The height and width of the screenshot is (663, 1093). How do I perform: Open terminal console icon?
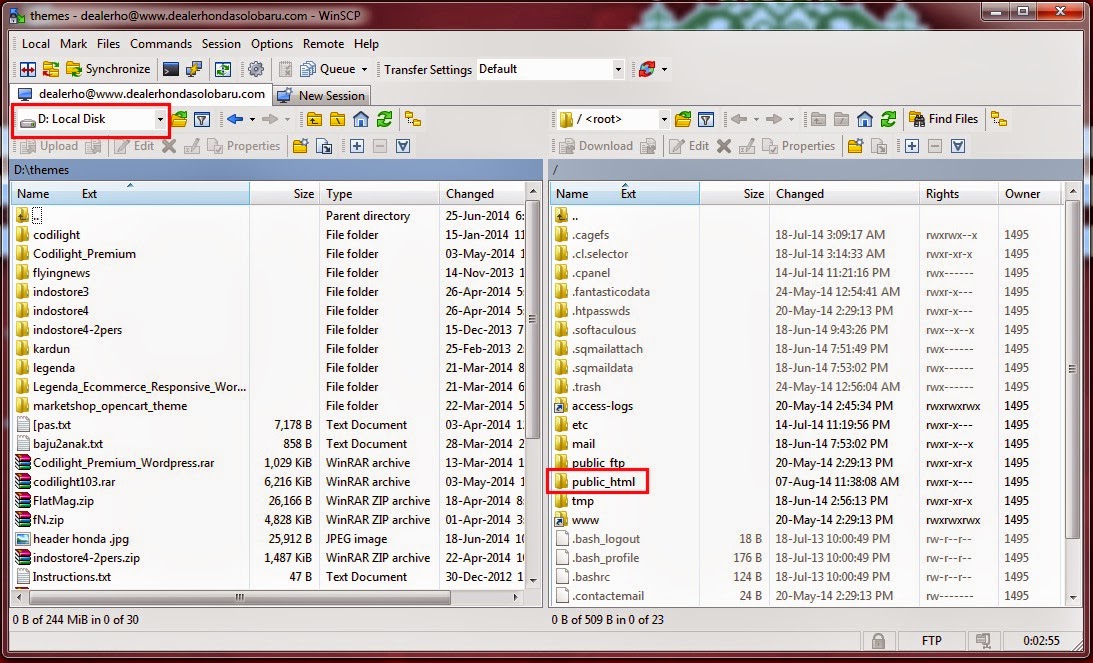click(x=171, y=69)
